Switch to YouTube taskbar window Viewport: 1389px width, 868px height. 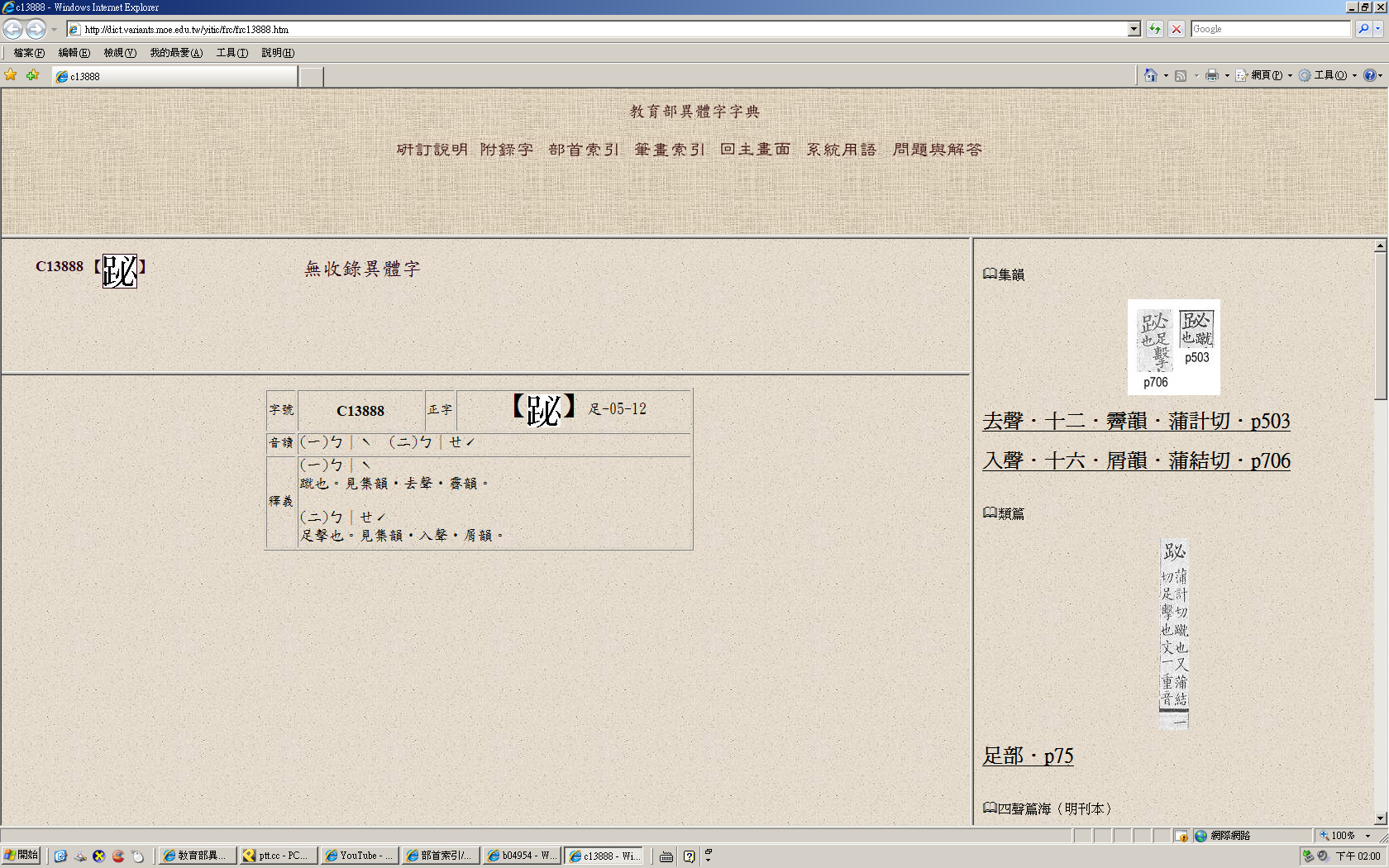(x=359, y=856)
